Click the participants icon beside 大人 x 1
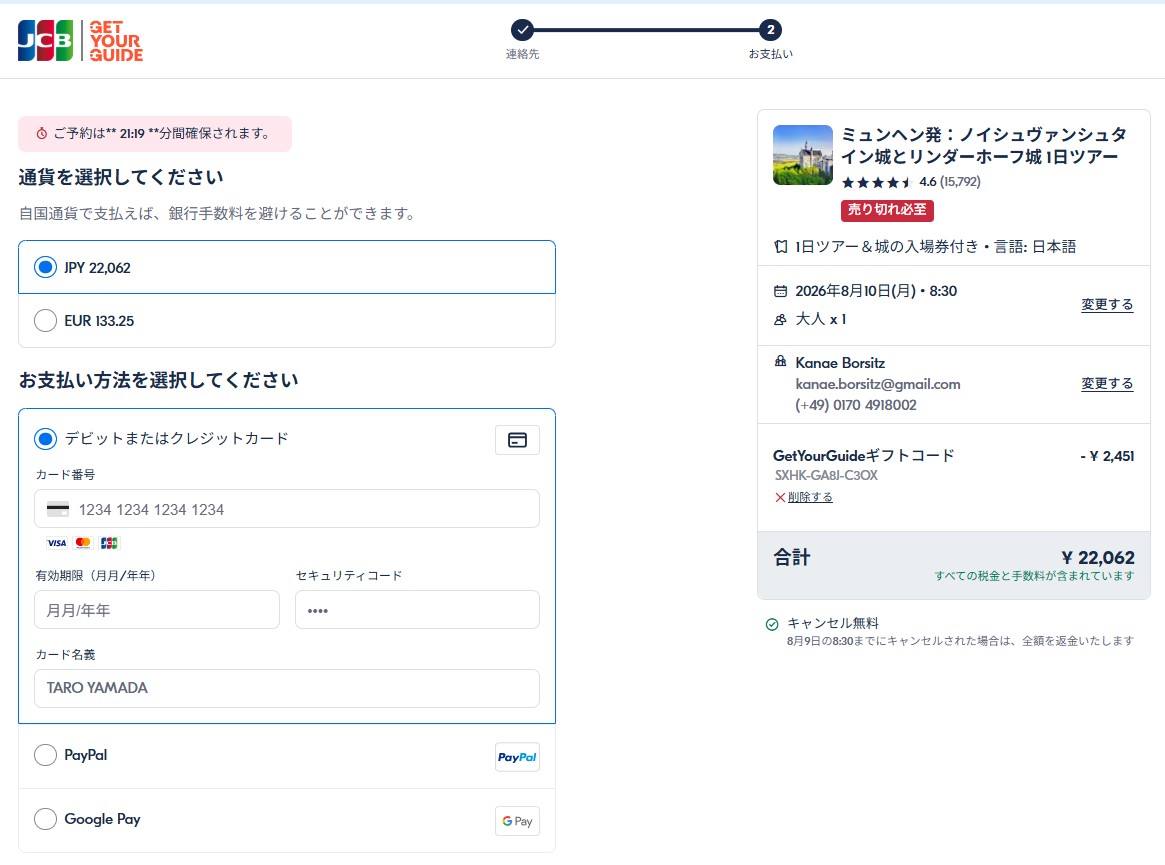Image resolution: width=1165 pixels, height=865 pixels. [780, 320]
